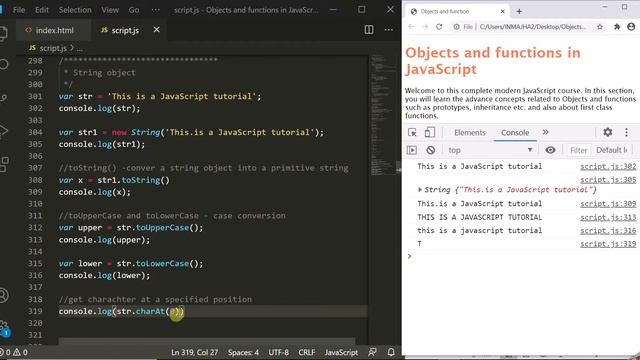640x360 pixels.
Task: Click the horizontal editor scrollbar
Action: (207, 341)
